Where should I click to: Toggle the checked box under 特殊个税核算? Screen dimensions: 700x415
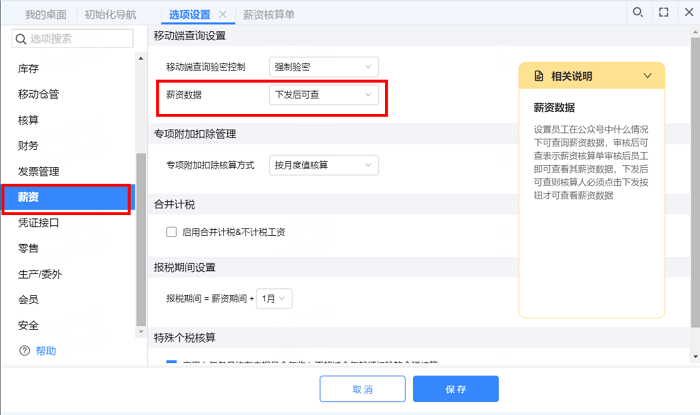click(172, 364)
